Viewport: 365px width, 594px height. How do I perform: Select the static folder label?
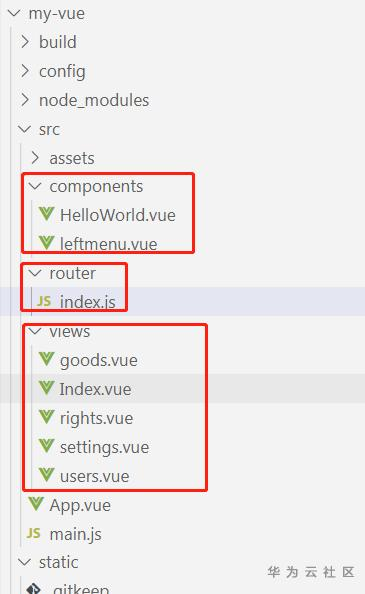point(58,562)
